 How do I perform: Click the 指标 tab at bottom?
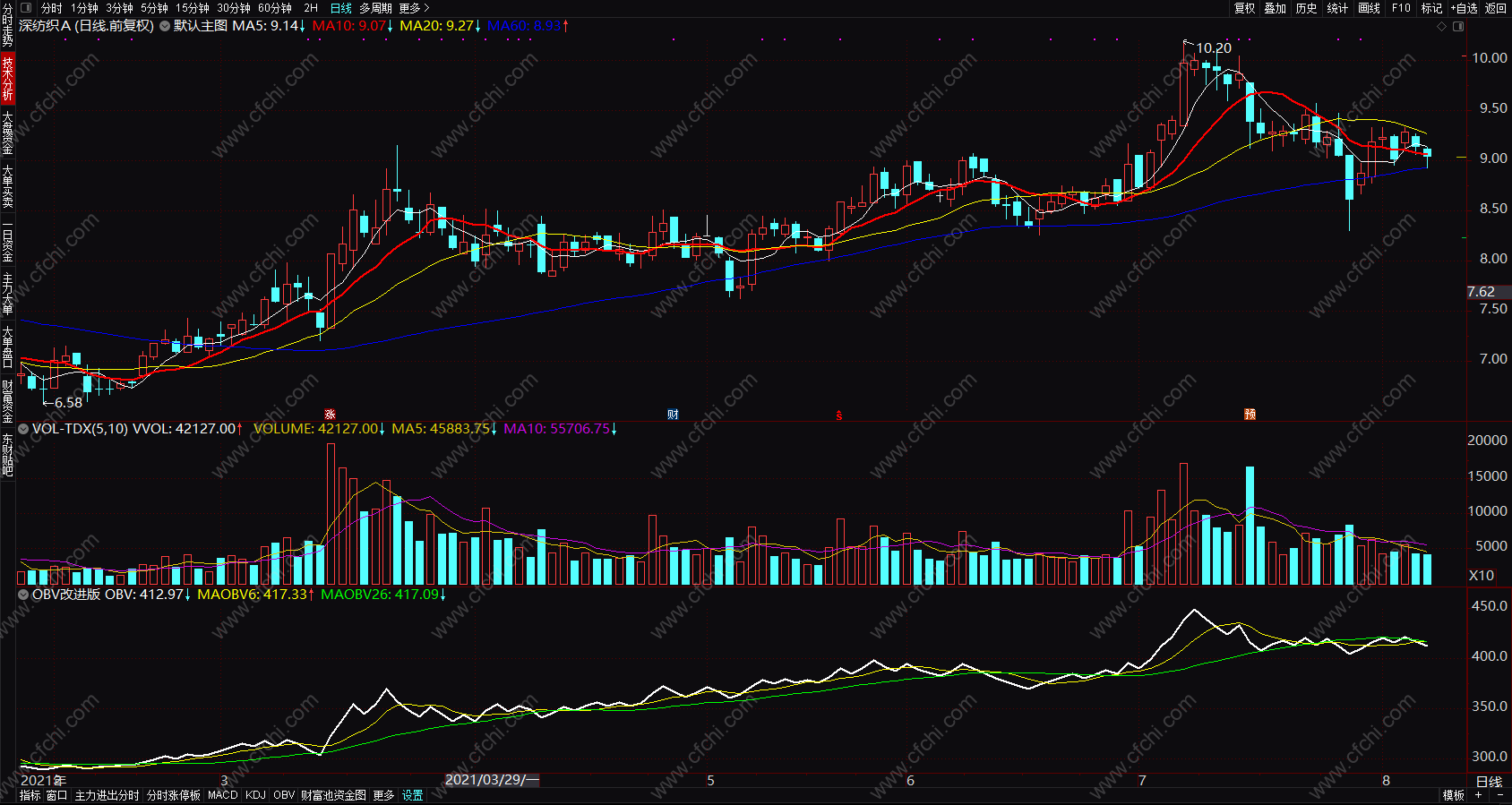pos(30,795)
